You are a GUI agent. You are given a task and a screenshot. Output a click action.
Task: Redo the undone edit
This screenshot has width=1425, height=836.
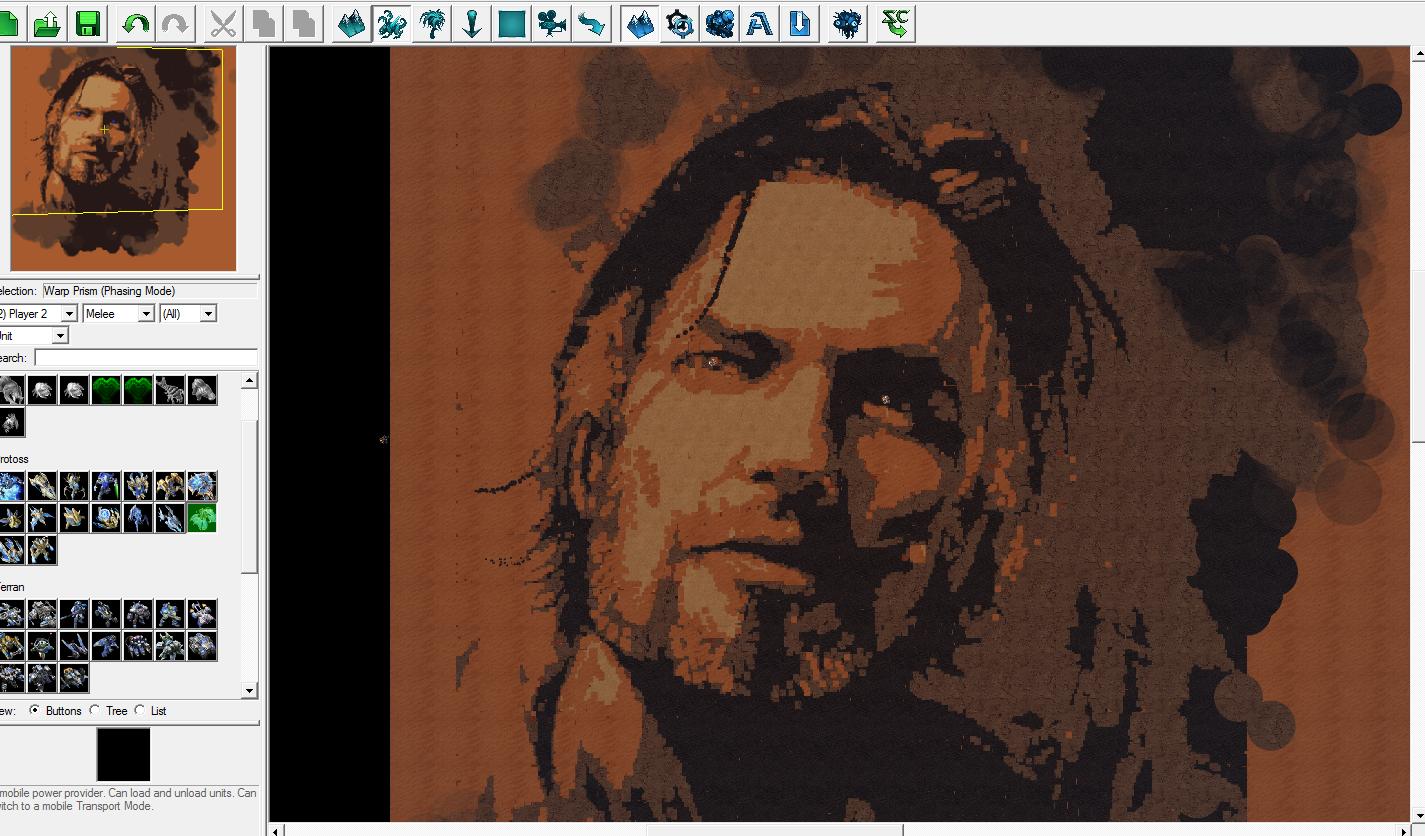[x=175, y=23]
